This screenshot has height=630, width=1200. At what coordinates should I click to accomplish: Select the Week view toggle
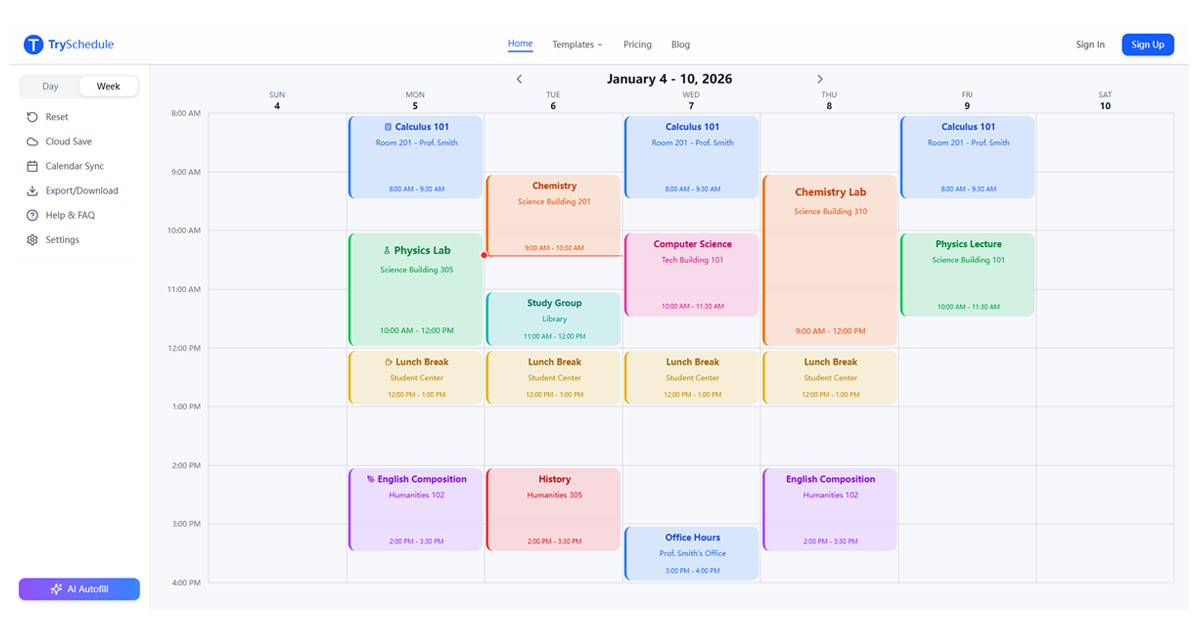[x=108, y=87]
